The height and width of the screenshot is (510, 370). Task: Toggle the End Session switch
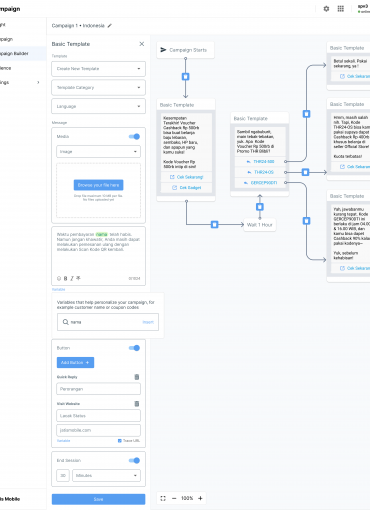[x=134, y=460]
